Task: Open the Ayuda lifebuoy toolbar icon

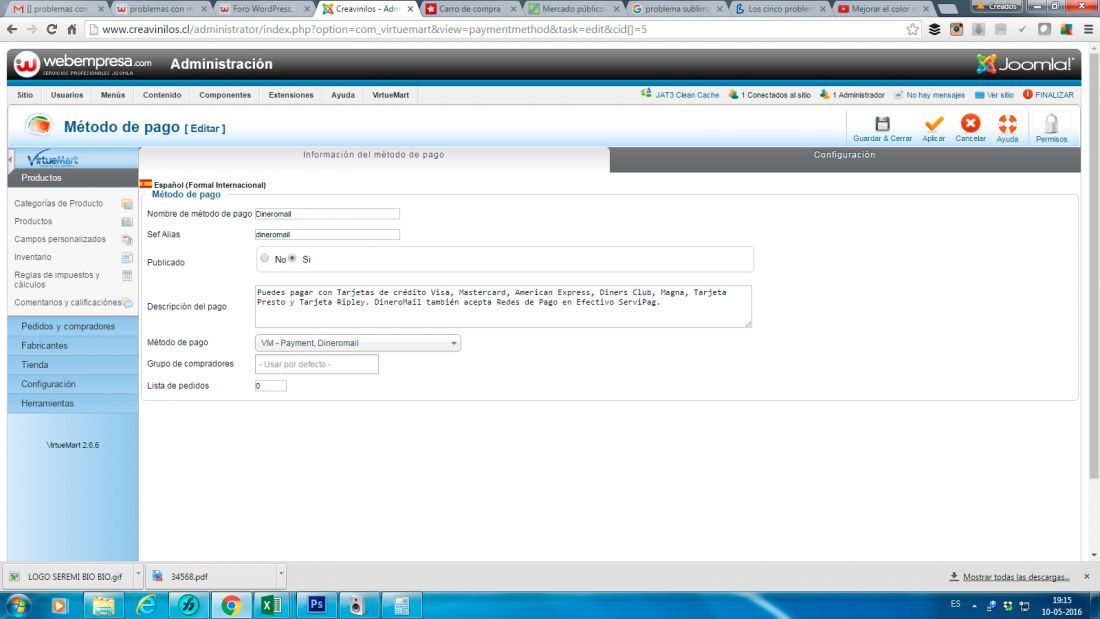Action: tap(1007, 124)
